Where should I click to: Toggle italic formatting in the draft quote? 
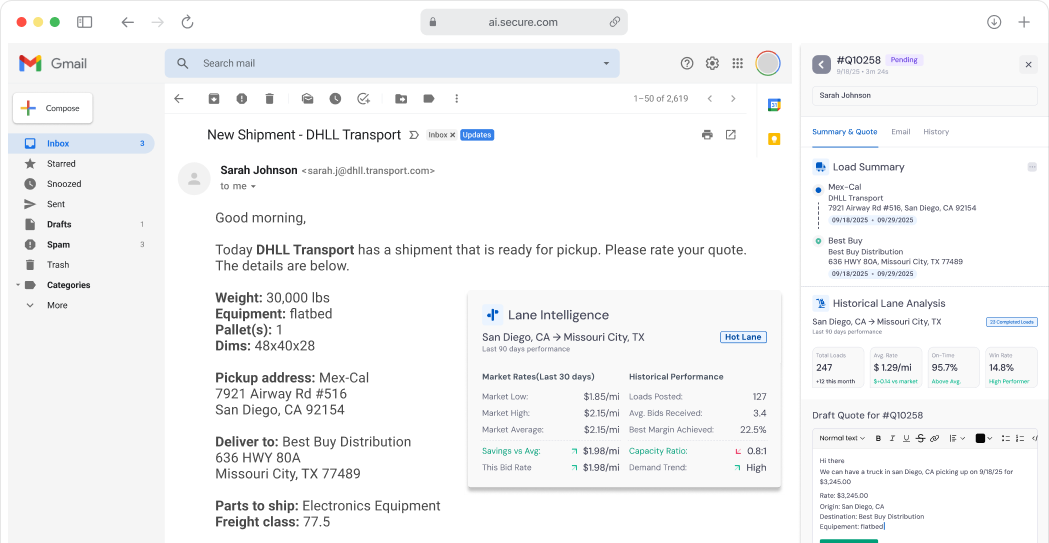pos(893,438)
